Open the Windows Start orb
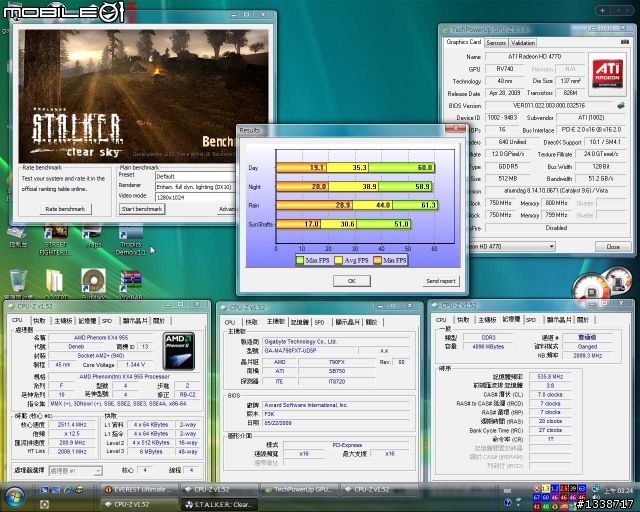The image size is (640, 512). 15,496
